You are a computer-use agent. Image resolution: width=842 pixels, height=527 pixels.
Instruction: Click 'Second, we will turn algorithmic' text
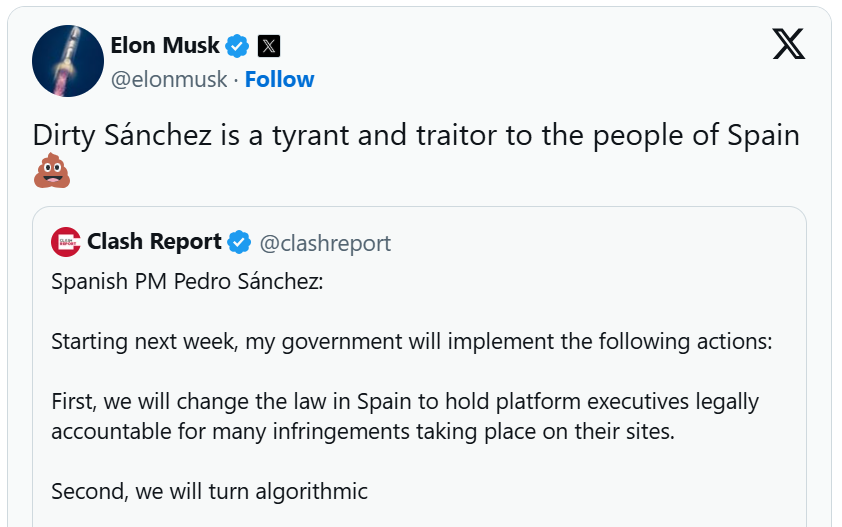[x=210, y=491]
